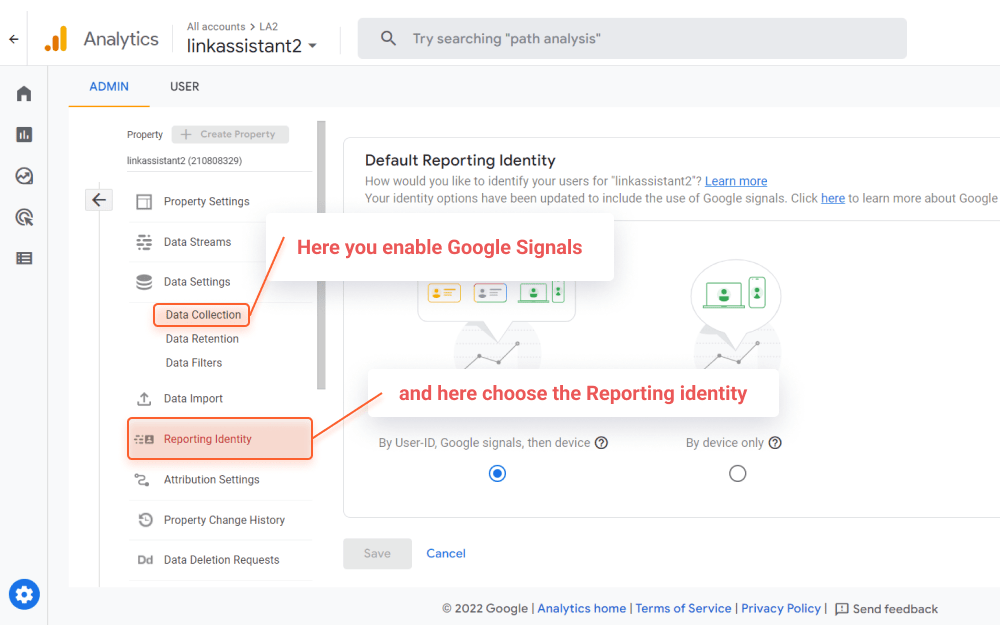
Task: Click the Data Import upload icon
Action: [x=144, y=399]
